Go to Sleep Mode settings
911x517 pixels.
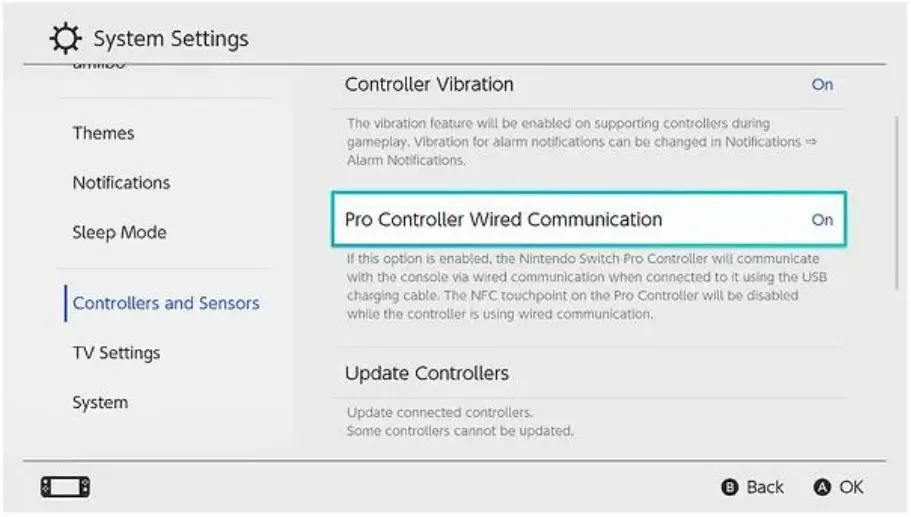click(119, 233)
